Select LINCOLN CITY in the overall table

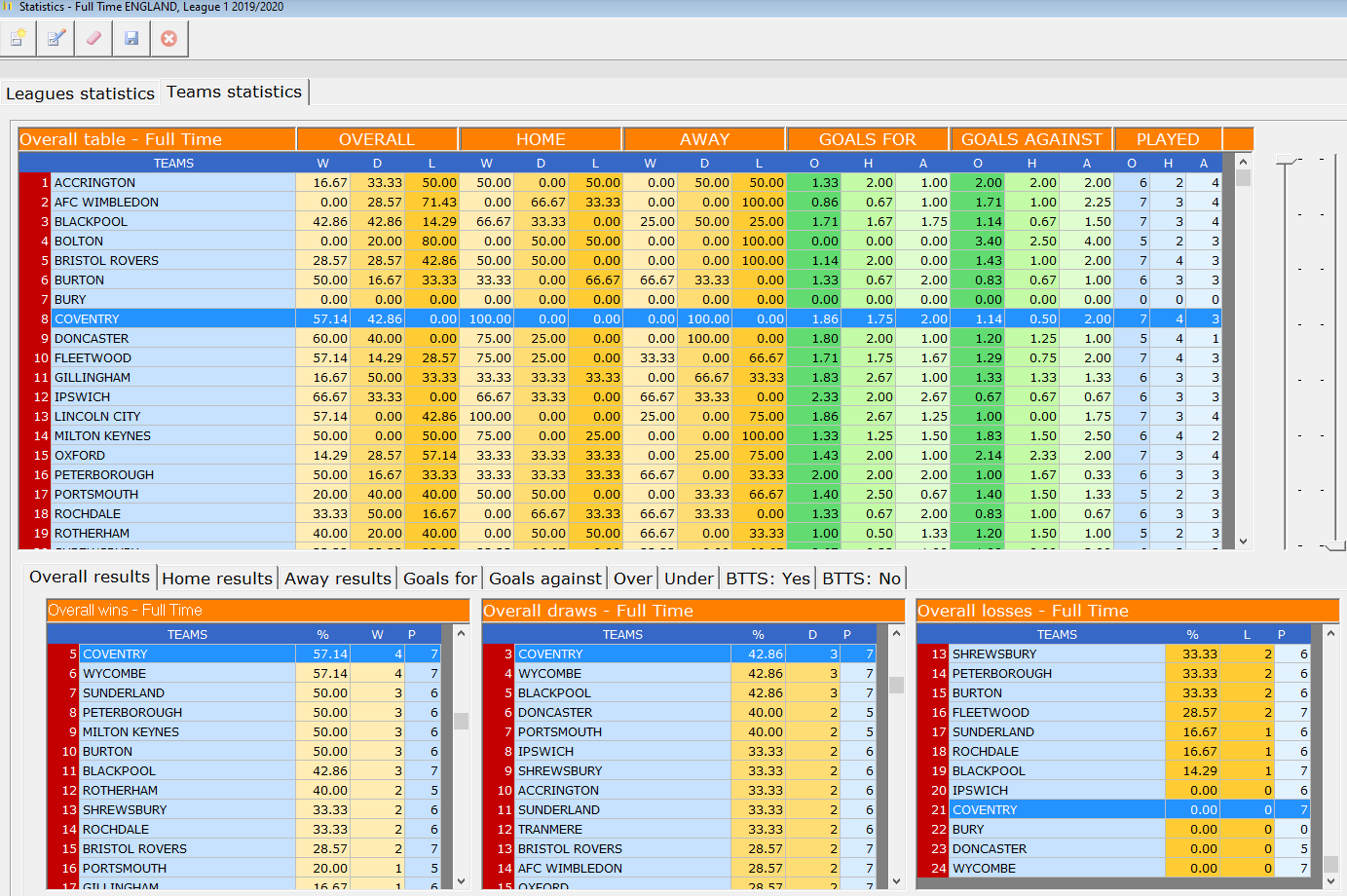pyautogui.click(x=619, y=416)
